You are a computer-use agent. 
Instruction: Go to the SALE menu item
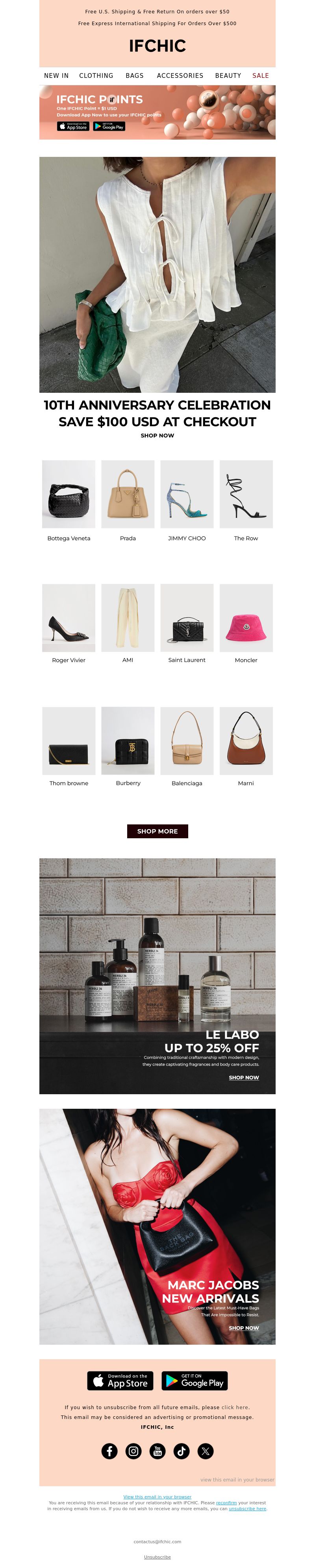point(261,75)
